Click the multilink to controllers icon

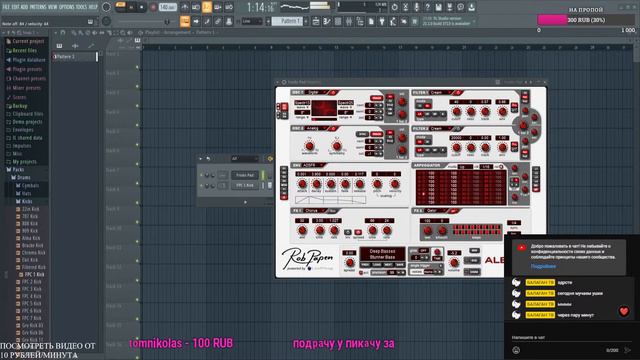pyautogui.click(x=229, y=21)
